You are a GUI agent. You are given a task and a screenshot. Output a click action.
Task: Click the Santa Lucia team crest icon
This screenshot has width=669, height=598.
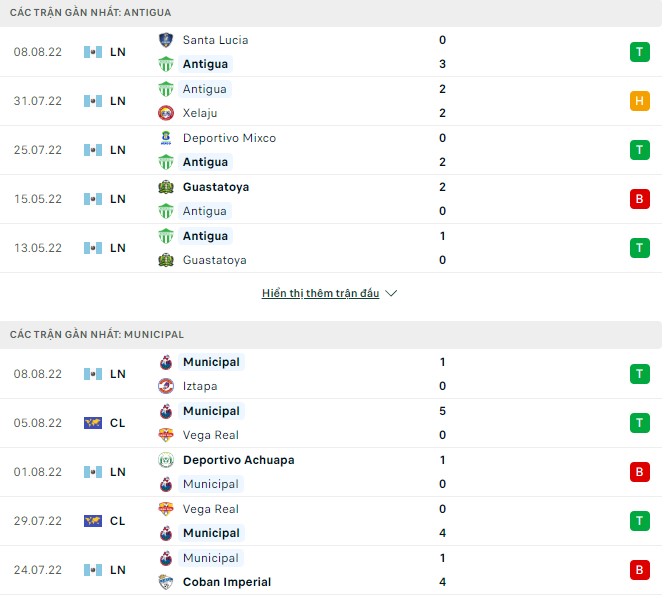(x=166, y=40)
